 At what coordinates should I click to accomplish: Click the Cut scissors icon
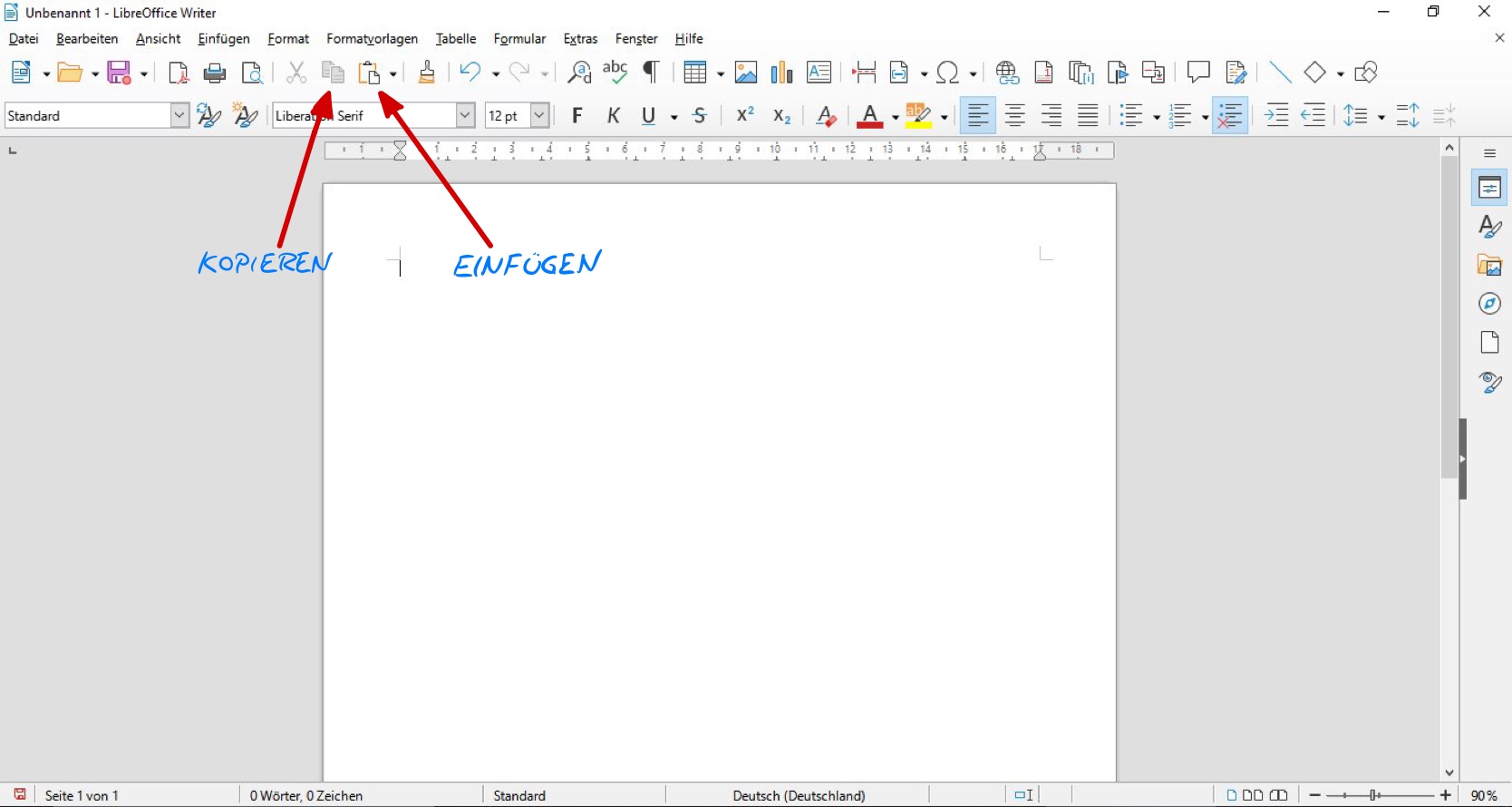296,73
